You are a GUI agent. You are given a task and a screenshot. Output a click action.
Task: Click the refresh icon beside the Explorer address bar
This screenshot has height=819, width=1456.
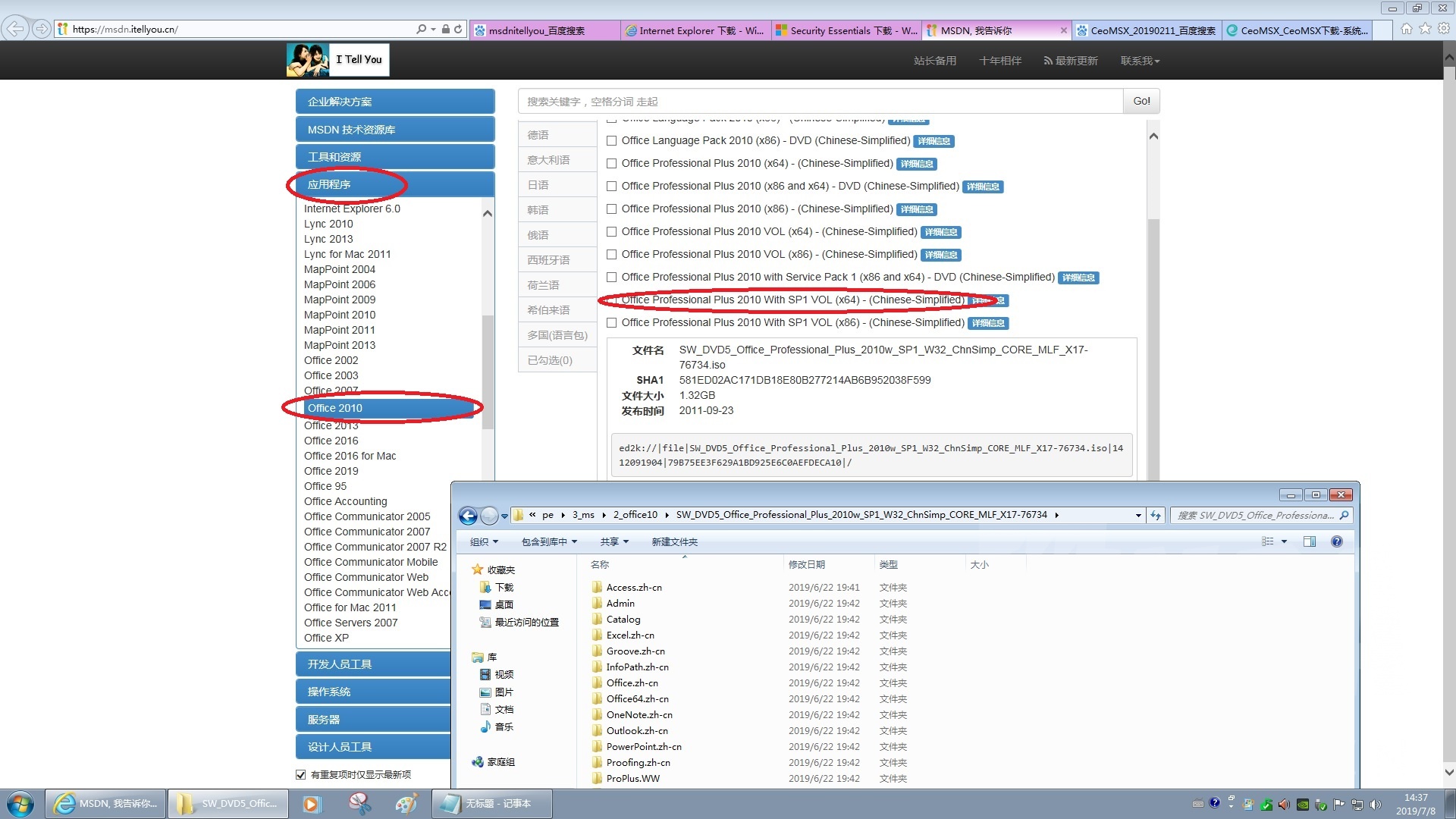pos(1156,516)
